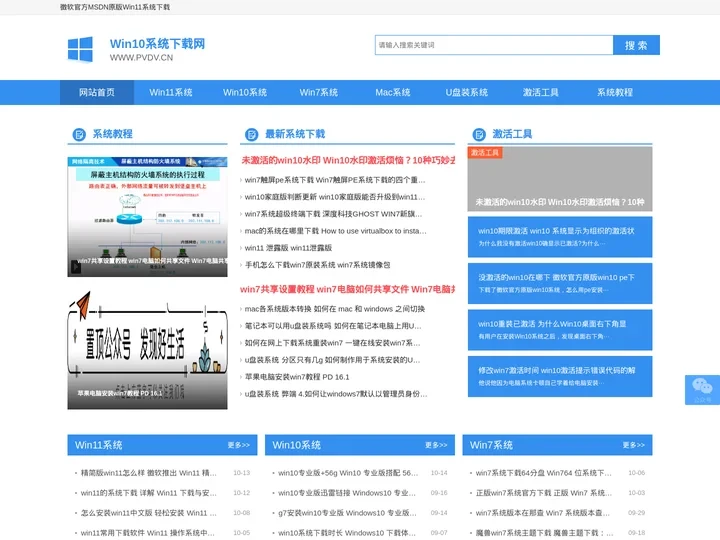Click the 最新系统下载 section heading icon
This screenshot has height=540, width=720.
252,135
